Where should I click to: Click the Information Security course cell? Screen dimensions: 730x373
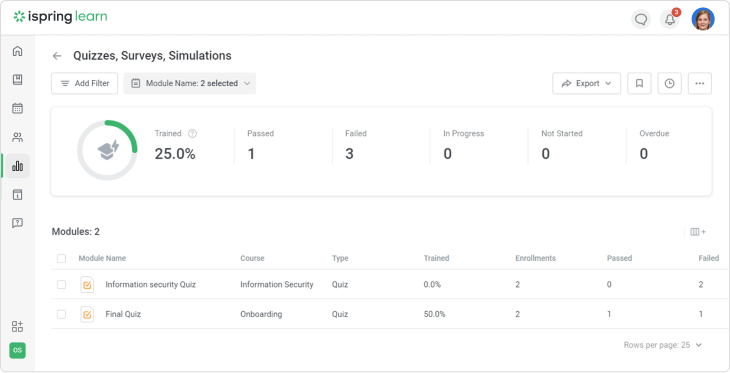277,285
